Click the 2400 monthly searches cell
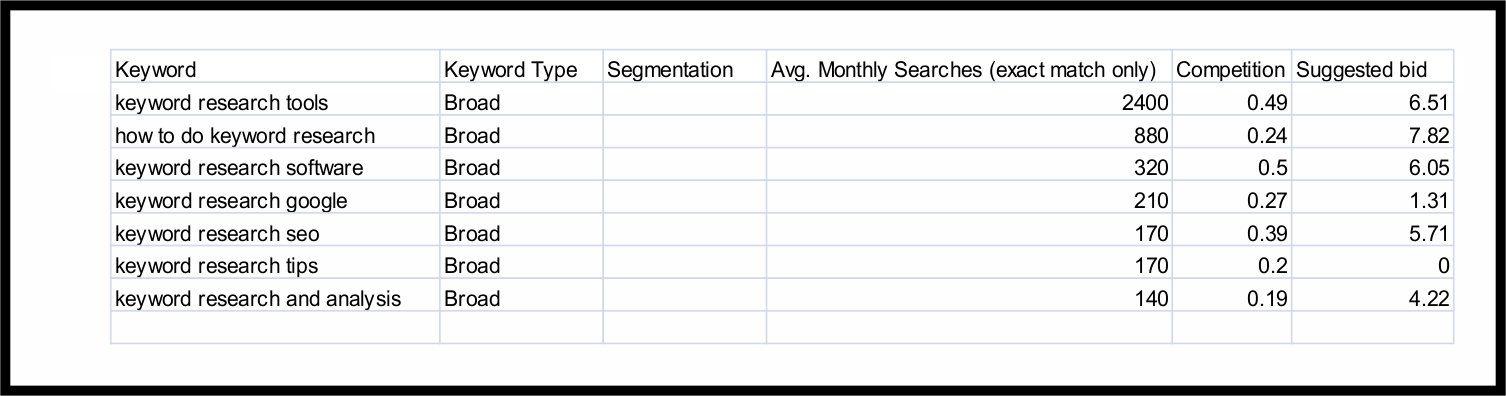The width and height of the screenshot is (1506, 396). click(969, 102)
